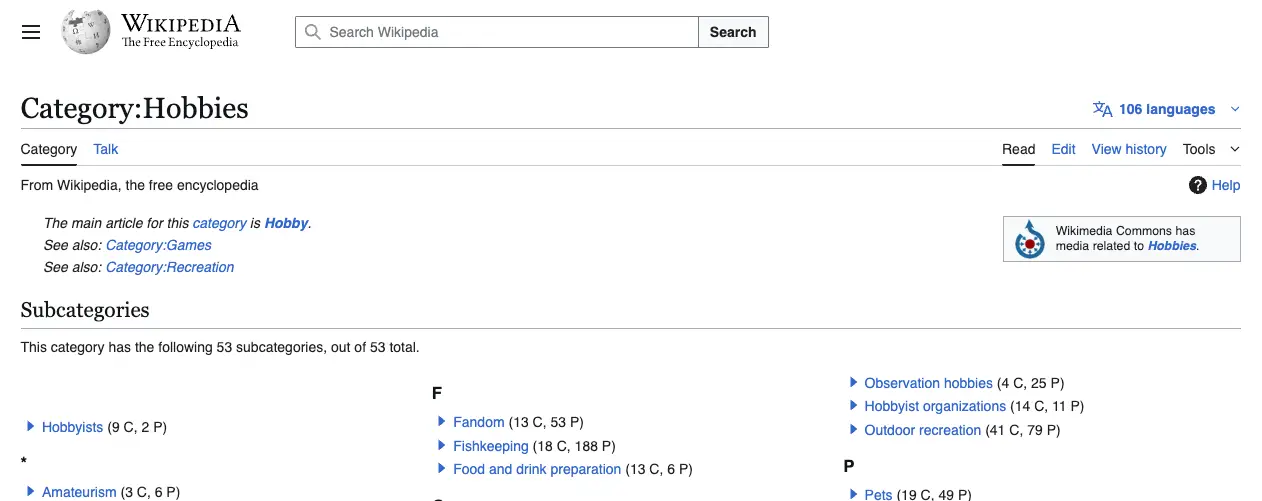The width and height of the screenshot is (1262, 501).
Task: Click the Wikimedia Commons logo icon
Action: pyautogui.click(x=1029, y=239)
